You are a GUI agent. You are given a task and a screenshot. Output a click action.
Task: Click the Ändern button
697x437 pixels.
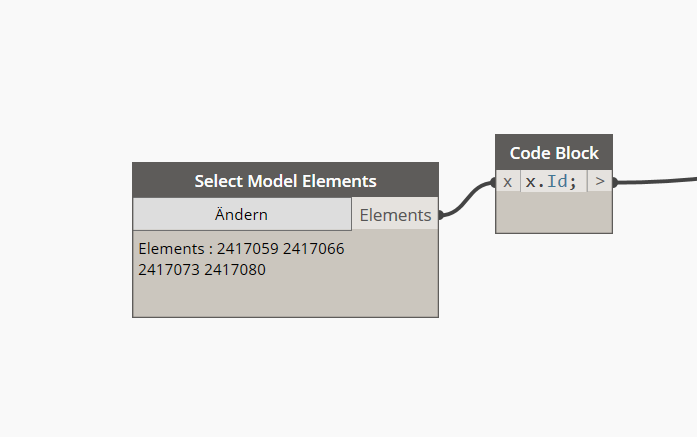click(242, 214)
